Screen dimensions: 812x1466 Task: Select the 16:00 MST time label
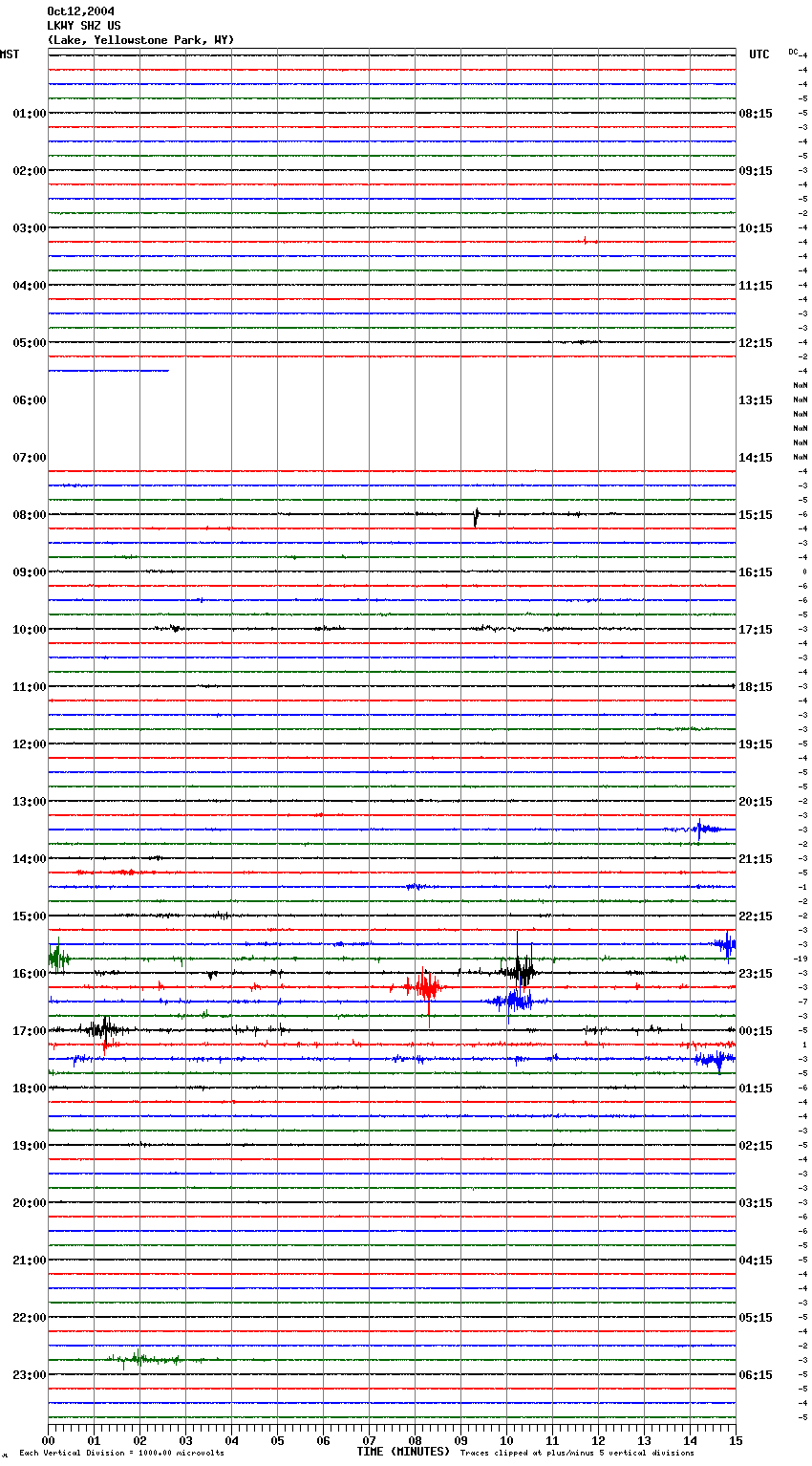30,973
